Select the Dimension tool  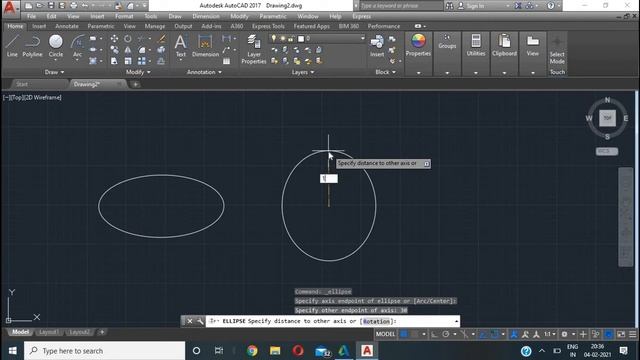[x=205, y=46]
